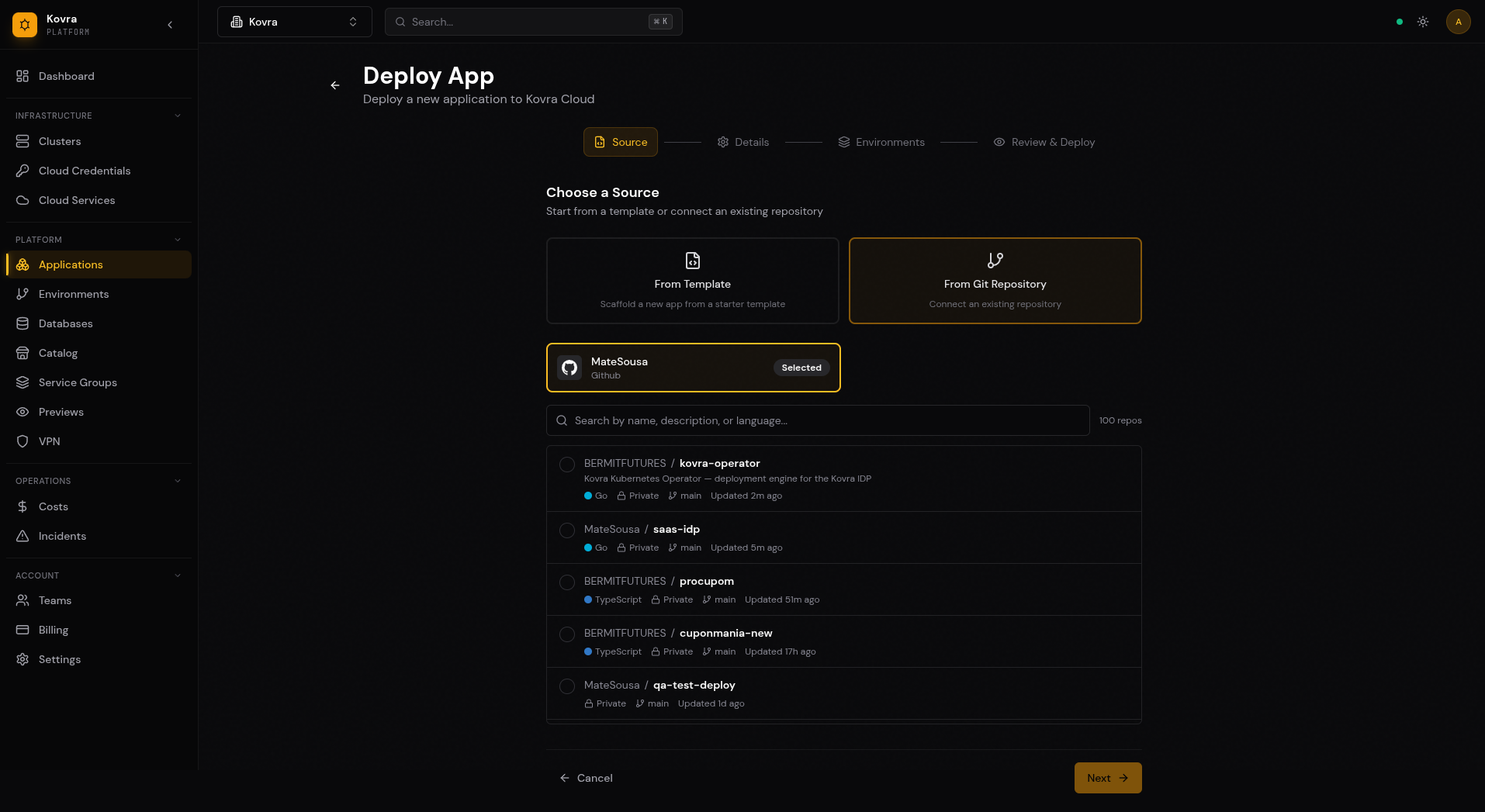Screen dimensions: 1485x812
Task: Open the user avatar menu
Action: [1459, 22]
